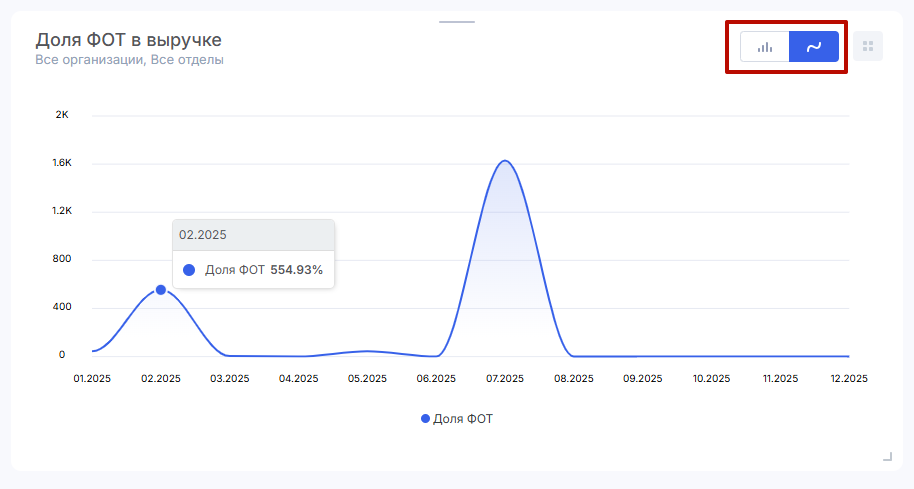Click the resize handle in bottom-right corner
Viewport: 914px width, 489px height.
coord(887,457)
